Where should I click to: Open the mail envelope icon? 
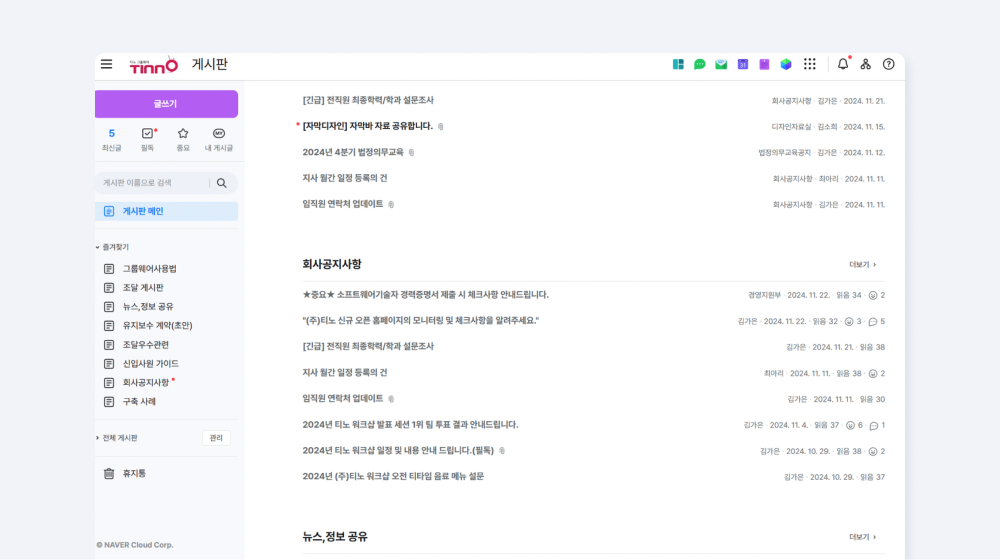(721, 64)
